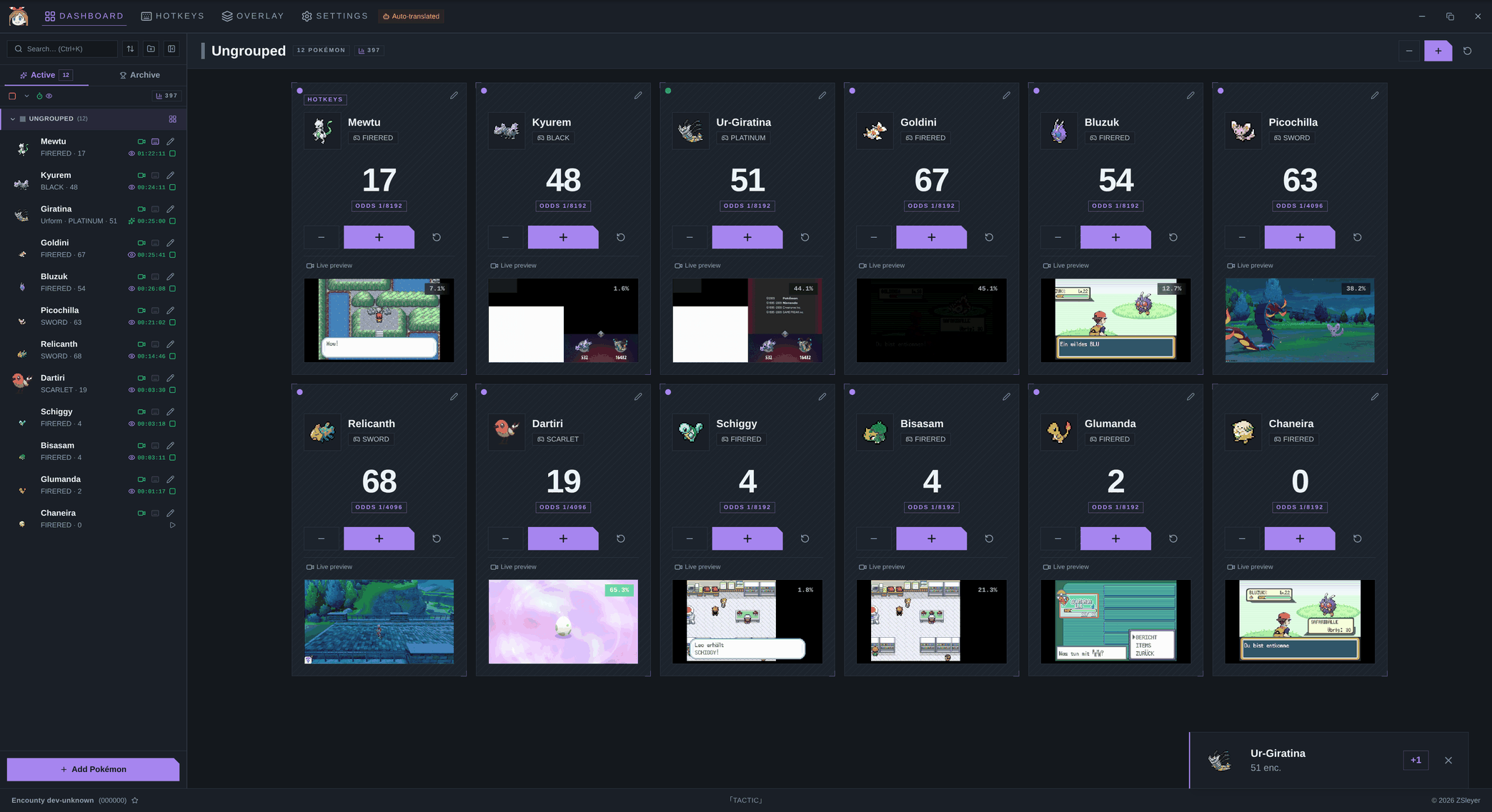Click the keyboard icon in Goldini sidebar row
The height and width of the screenshot is (812, 1492).
click(x=155, y=243)
